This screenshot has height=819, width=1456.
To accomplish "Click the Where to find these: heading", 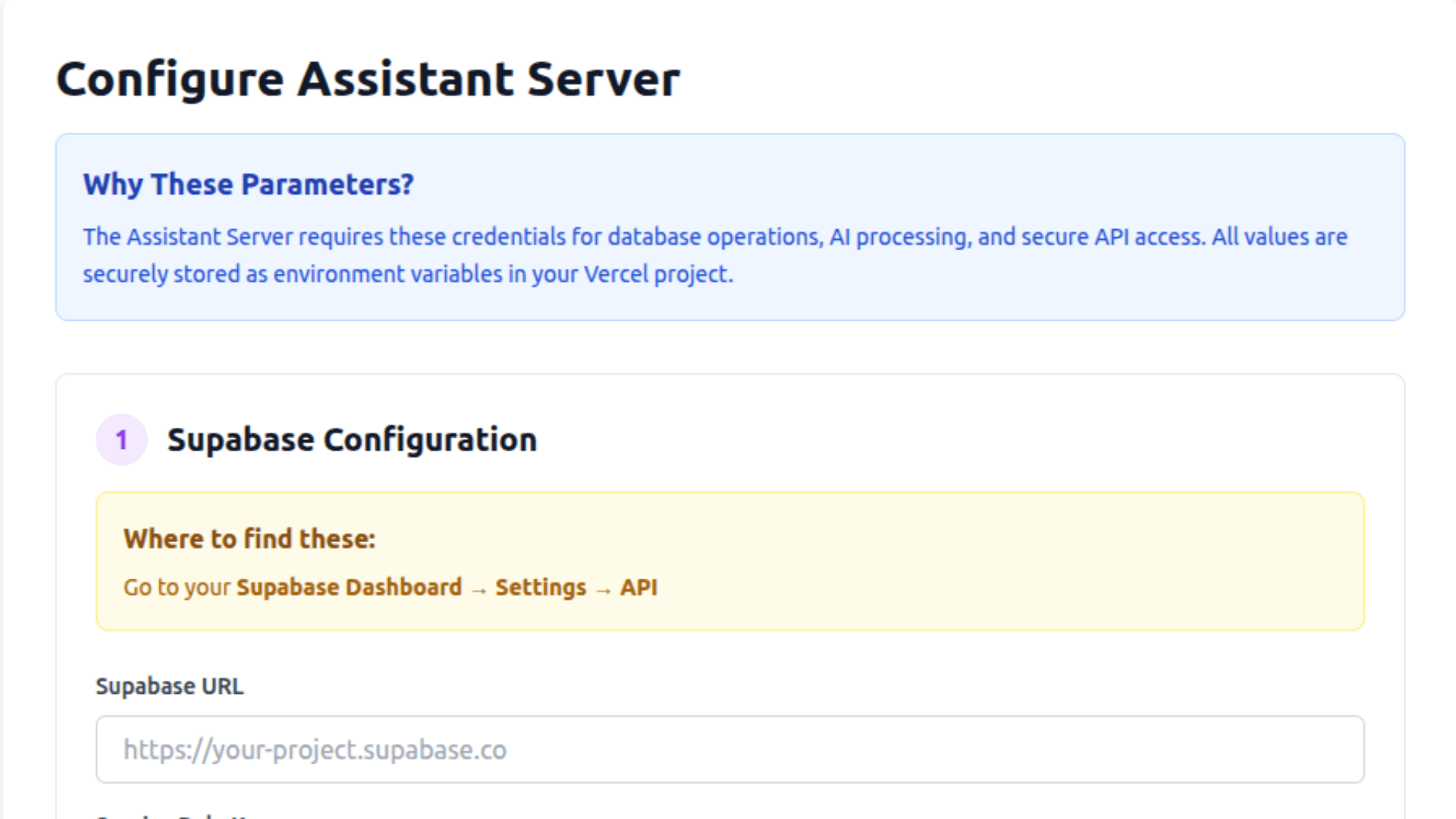I will point(249,539).
